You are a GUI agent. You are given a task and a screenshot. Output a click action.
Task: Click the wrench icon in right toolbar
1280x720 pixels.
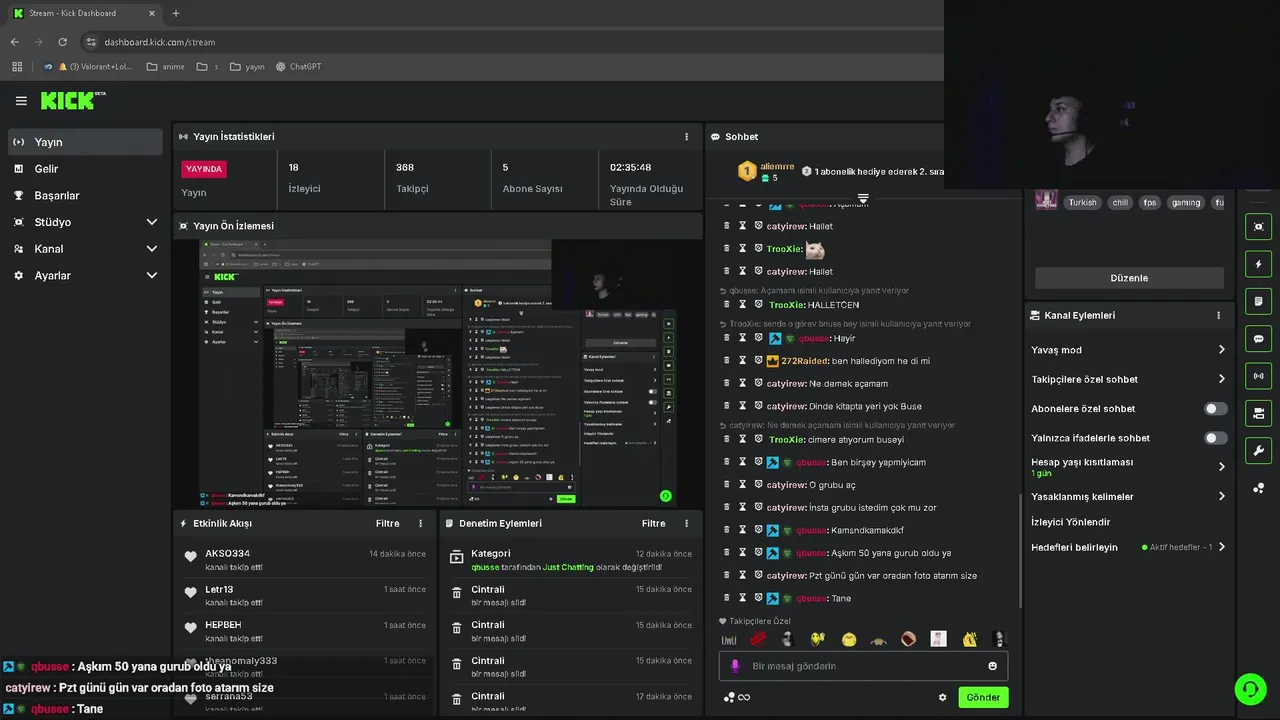coord(1258,450)
